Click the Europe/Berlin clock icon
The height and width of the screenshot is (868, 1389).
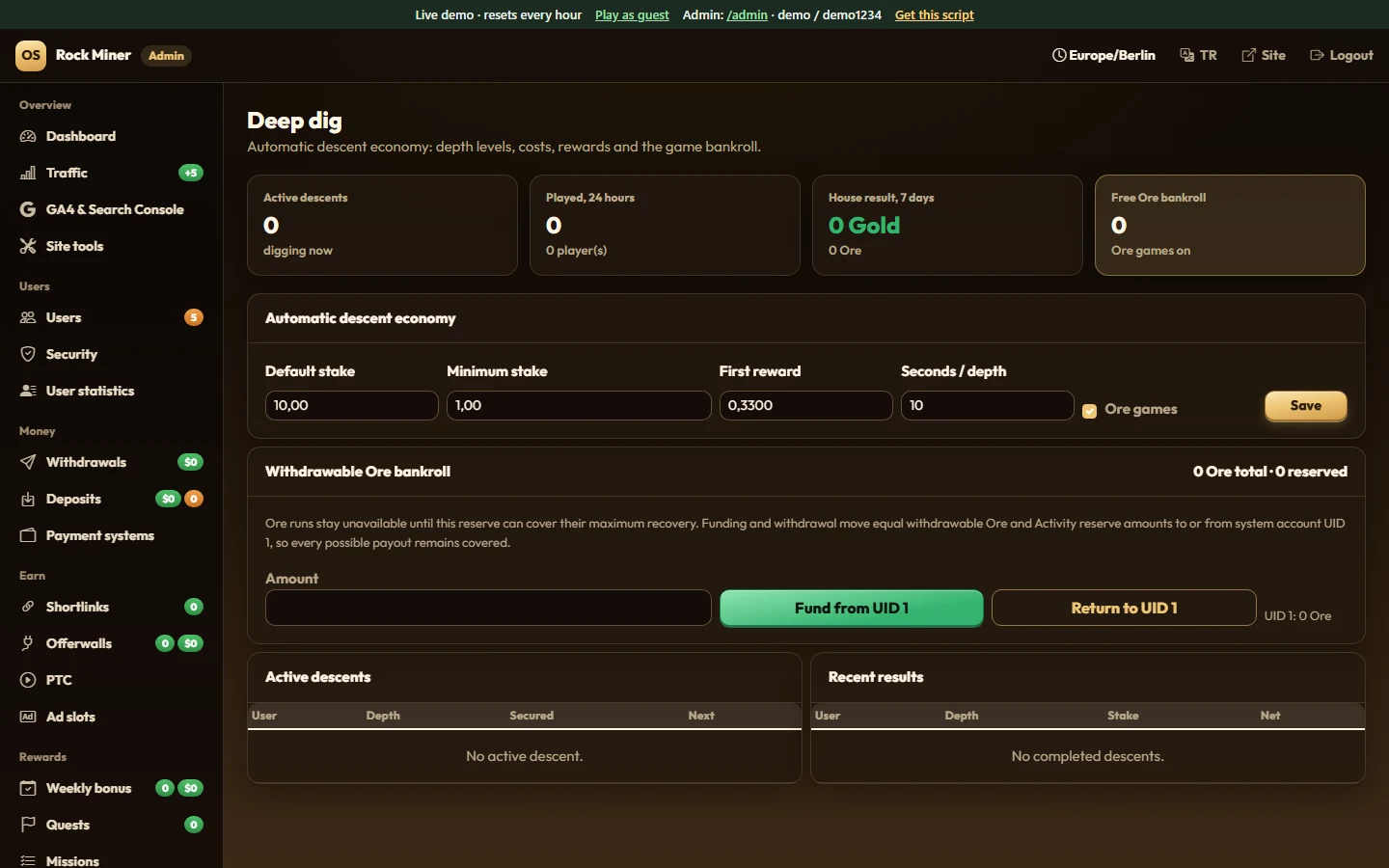click(x=1059, y=55)
